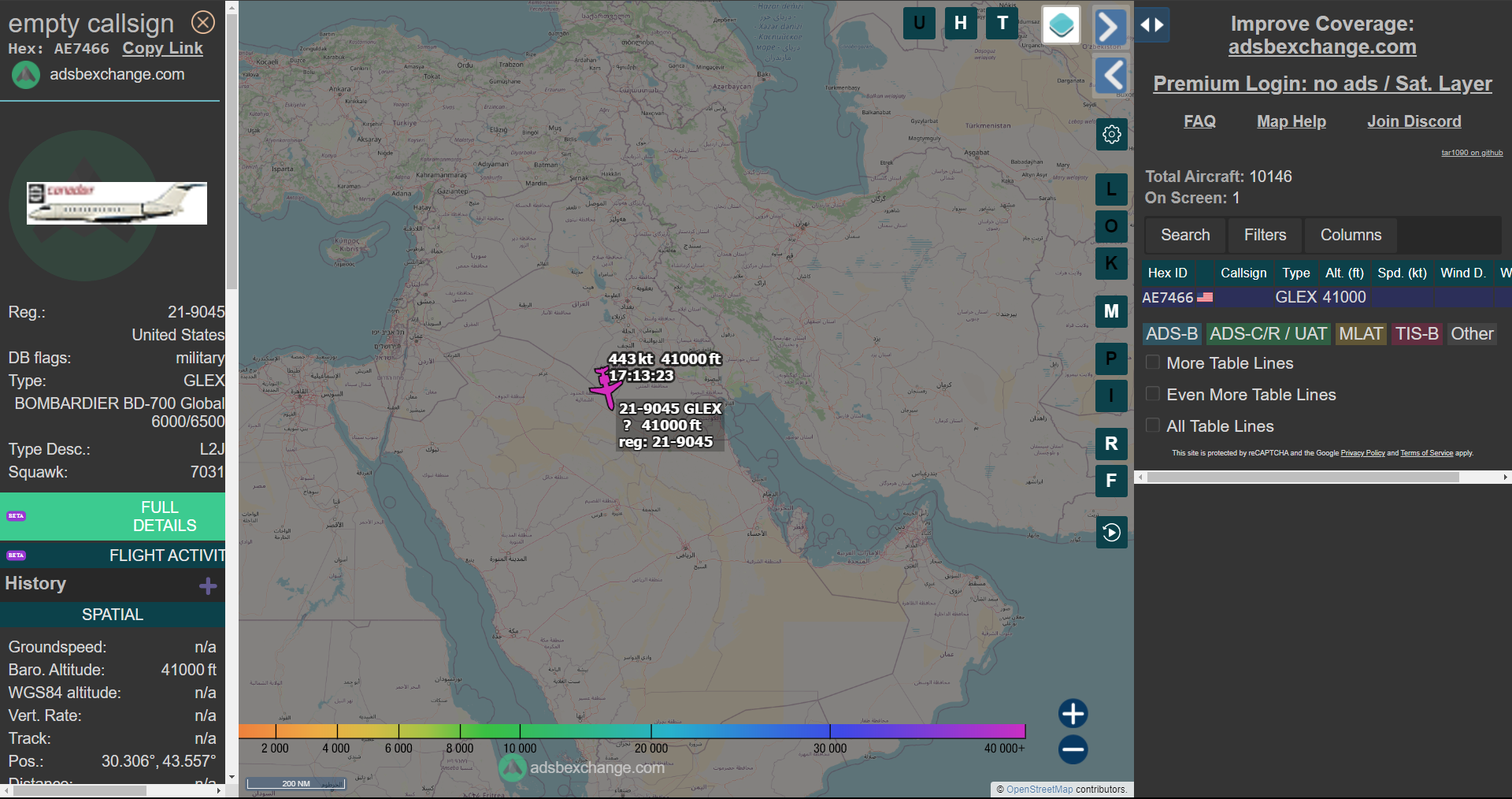
Task: Enable All Table Lines checkbox
Action: point(1153,426)
